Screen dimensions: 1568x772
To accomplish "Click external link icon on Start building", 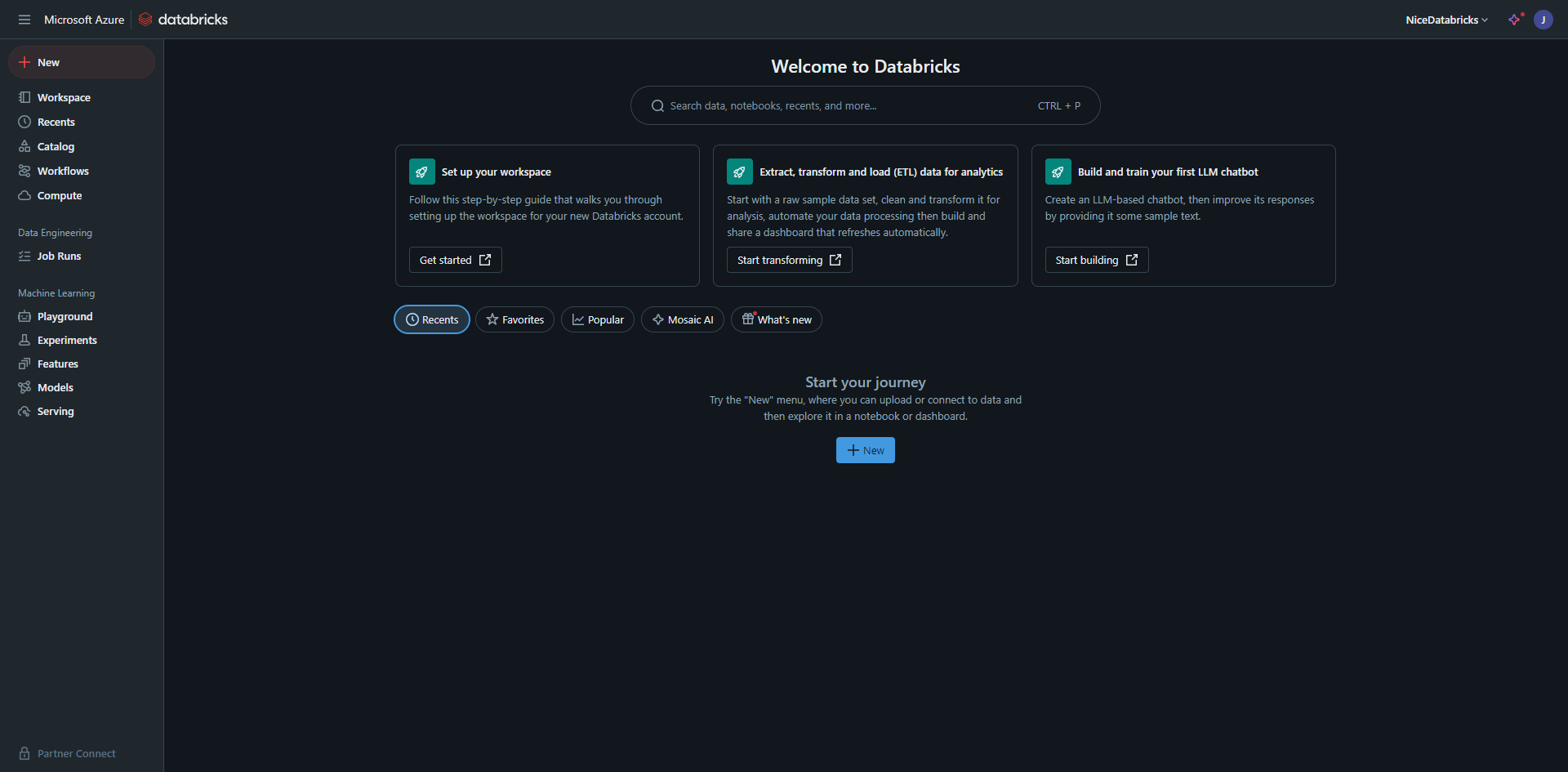I will pos(1132,260).
